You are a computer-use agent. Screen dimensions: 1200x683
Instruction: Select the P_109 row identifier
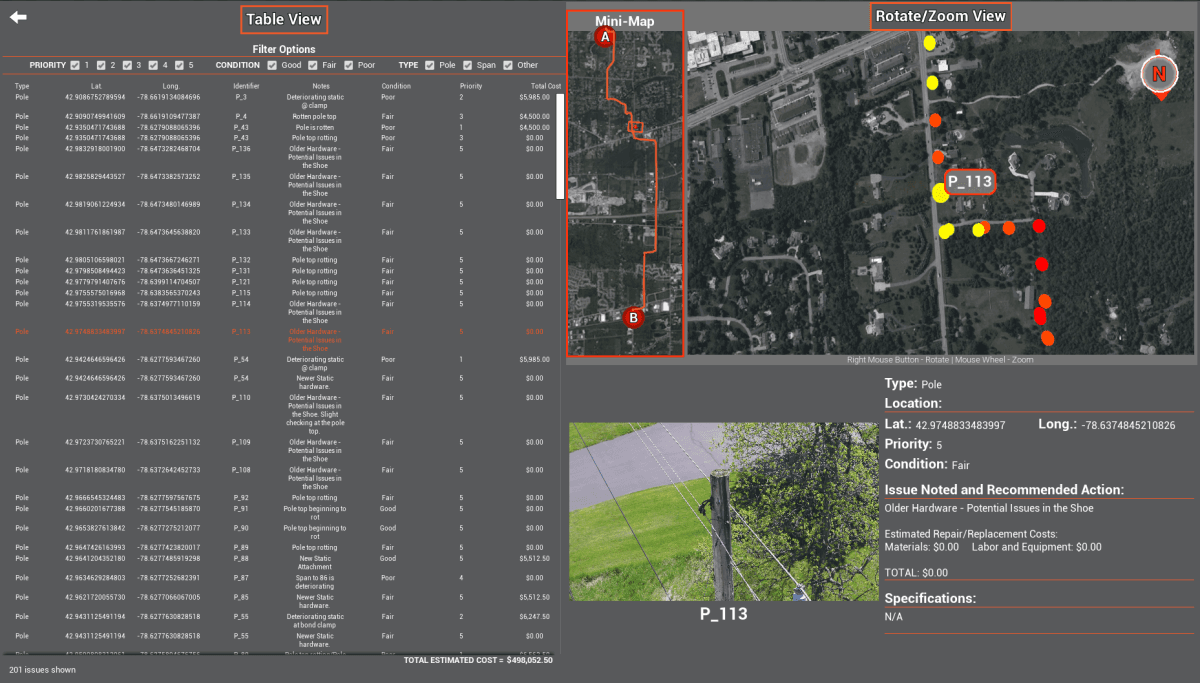point(241,442)
